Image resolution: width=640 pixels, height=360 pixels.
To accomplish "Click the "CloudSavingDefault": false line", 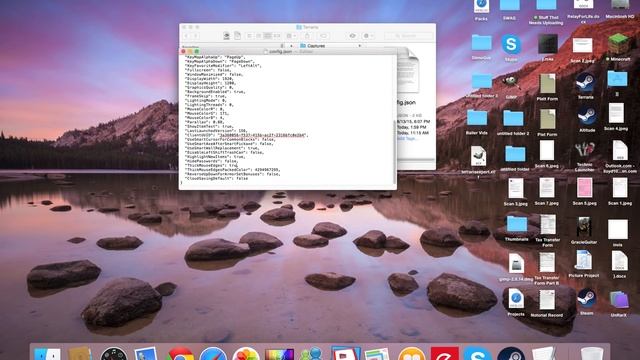I will click(216, 178).
